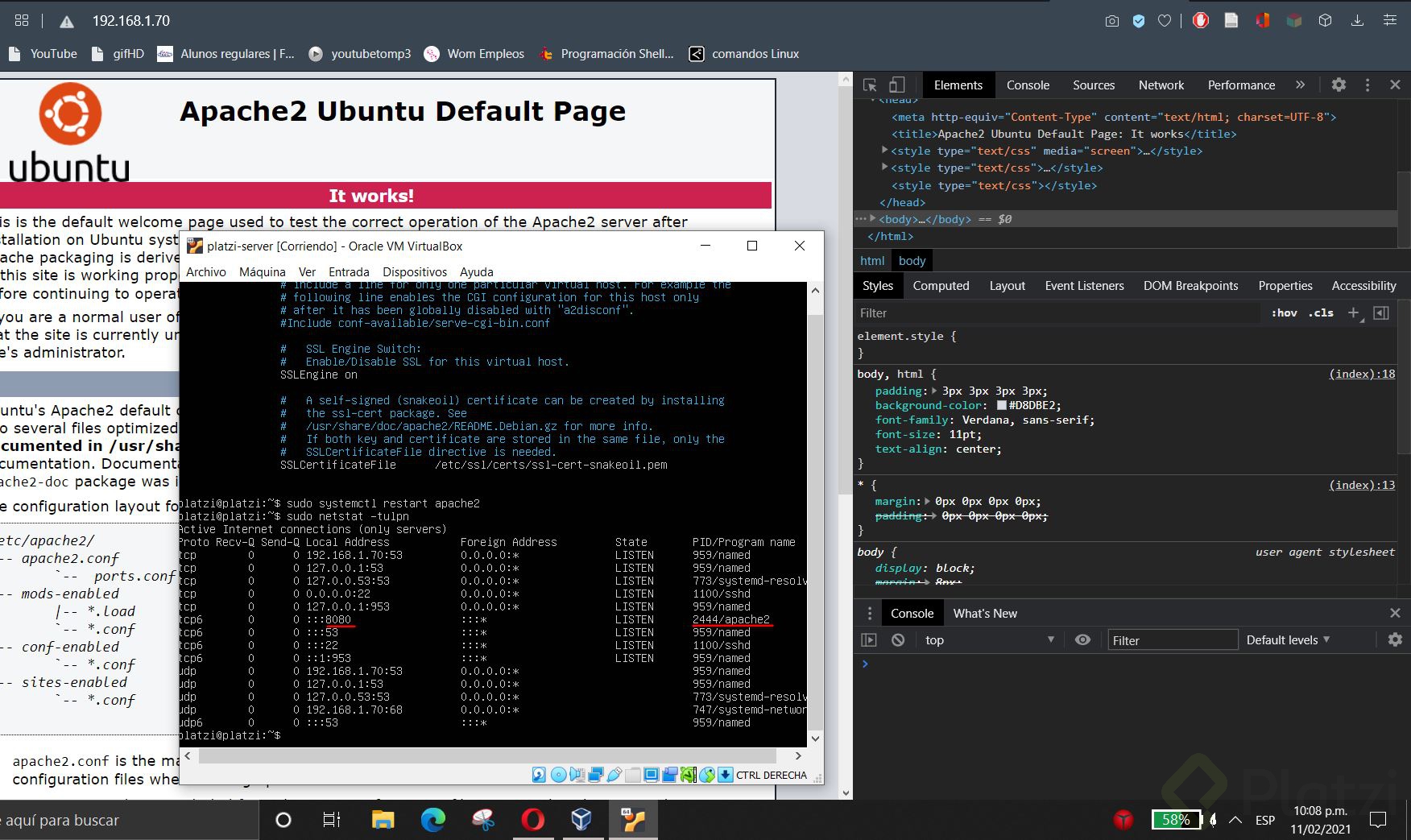Open YouTube bookmark in bookmarks bar
1411x840 pixels.
point(43,53)
